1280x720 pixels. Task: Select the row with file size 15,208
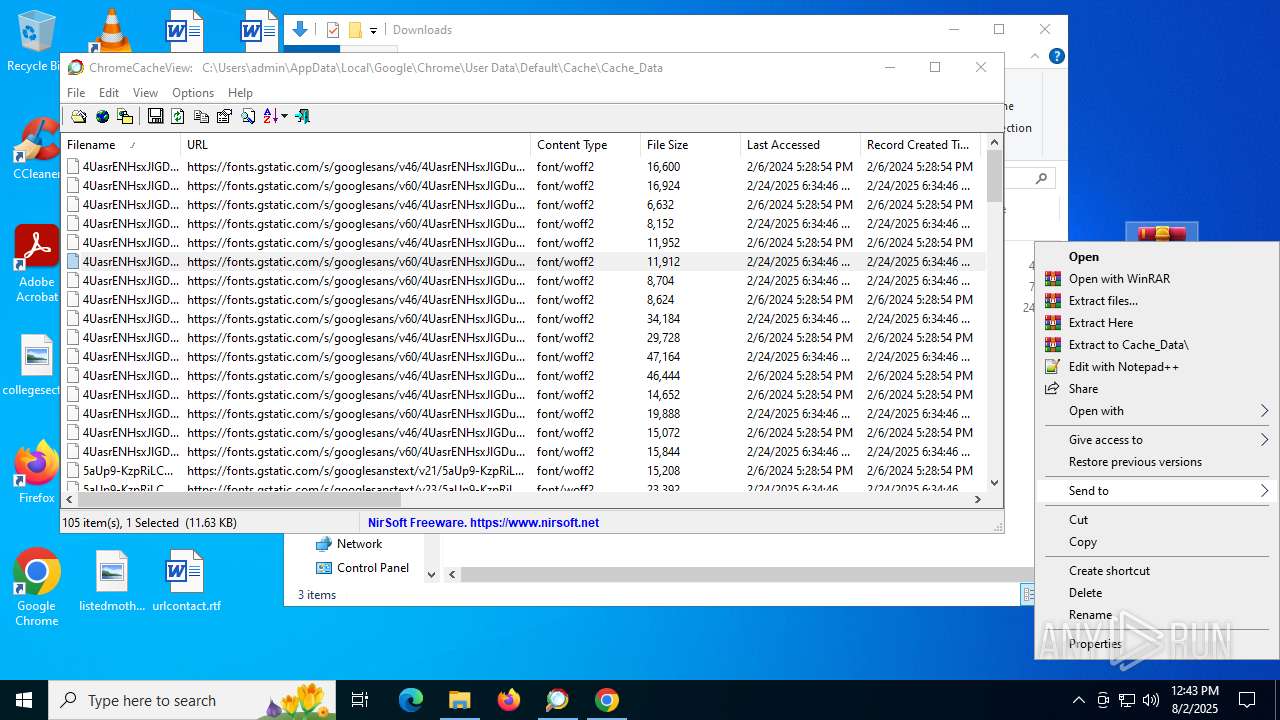point(523,471)
